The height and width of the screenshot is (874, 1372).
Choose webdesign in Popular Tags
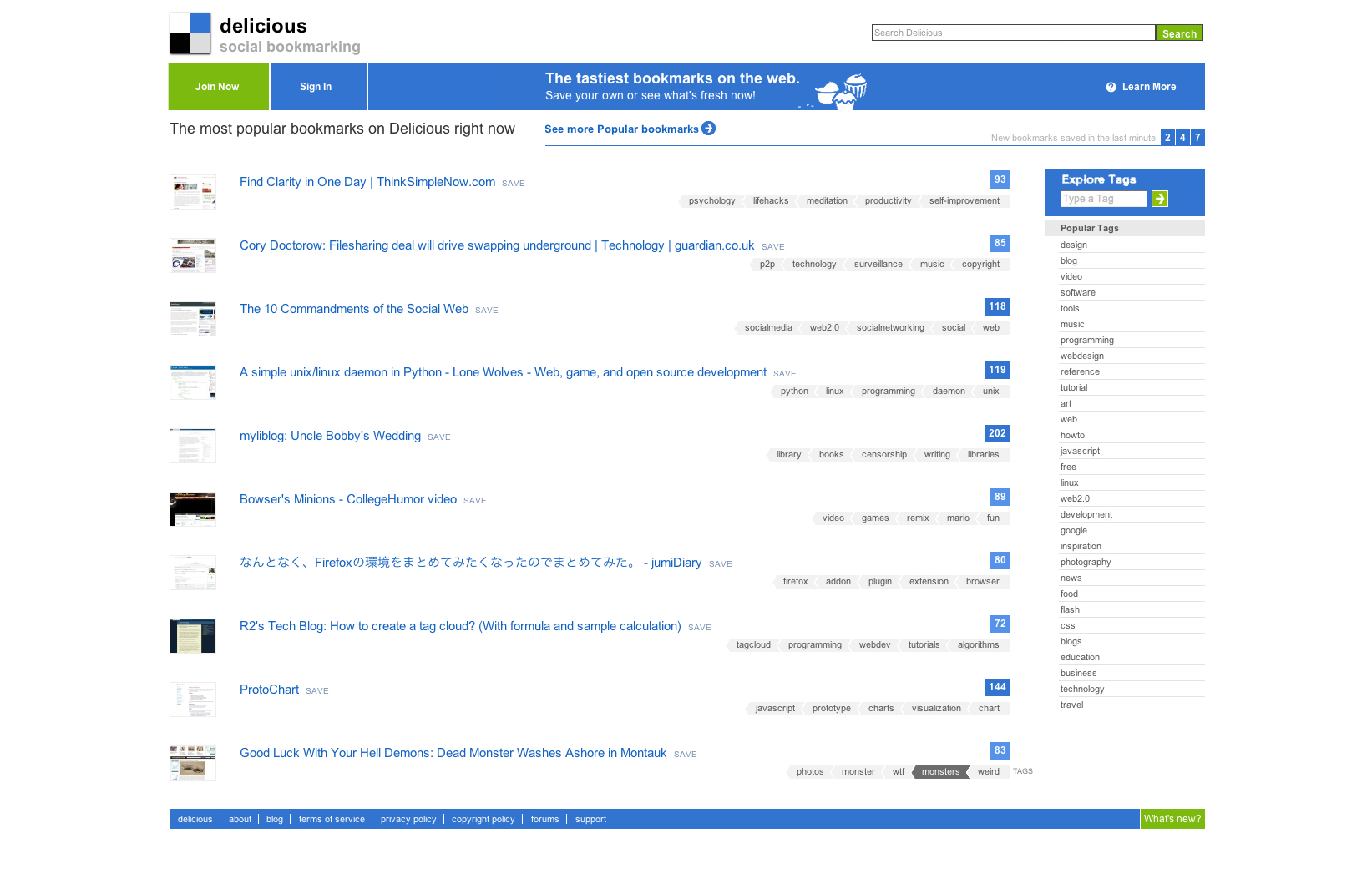pyautogui.click(x=1082, y=356)
